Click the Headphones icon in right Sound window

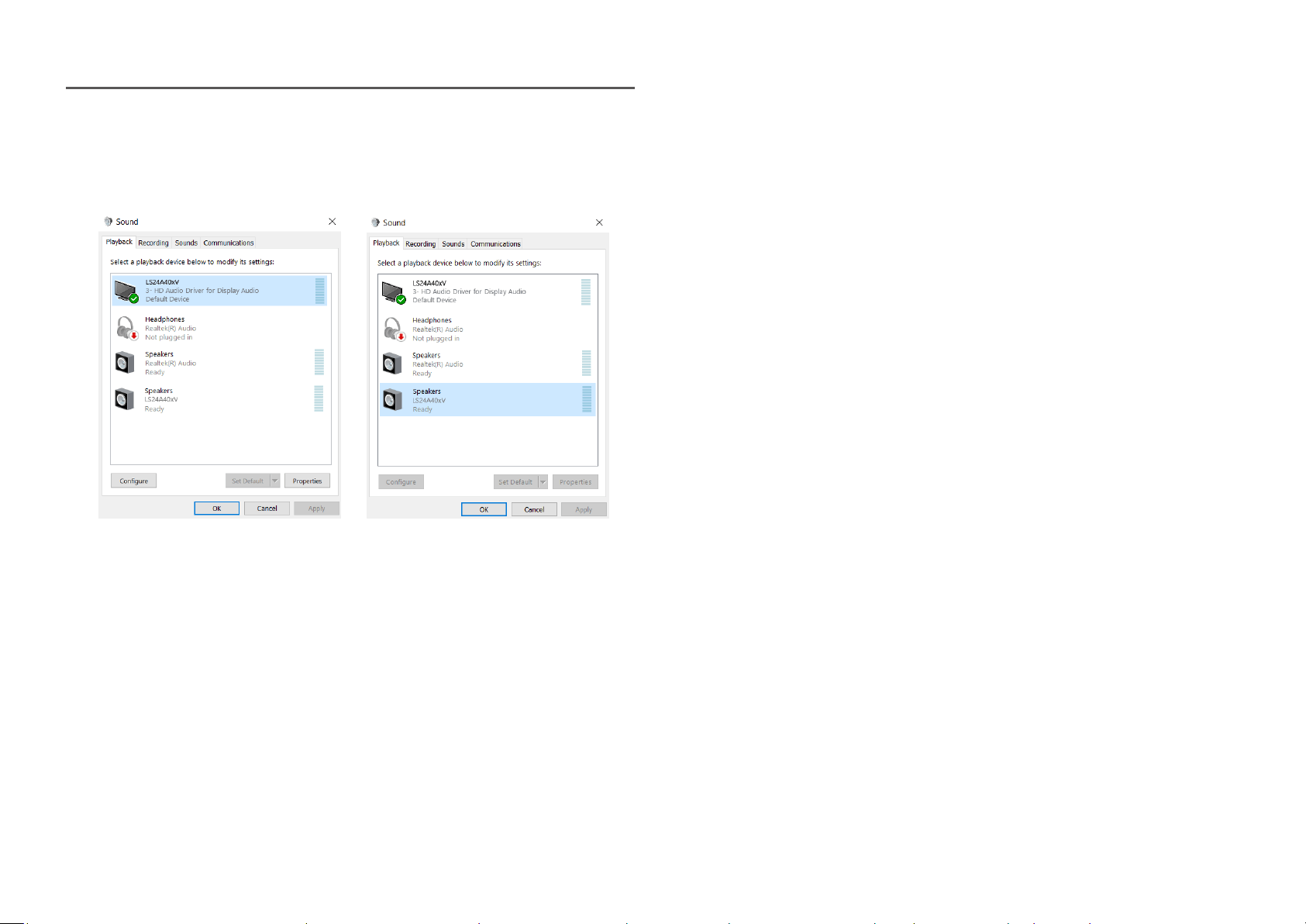coord(394,329)
